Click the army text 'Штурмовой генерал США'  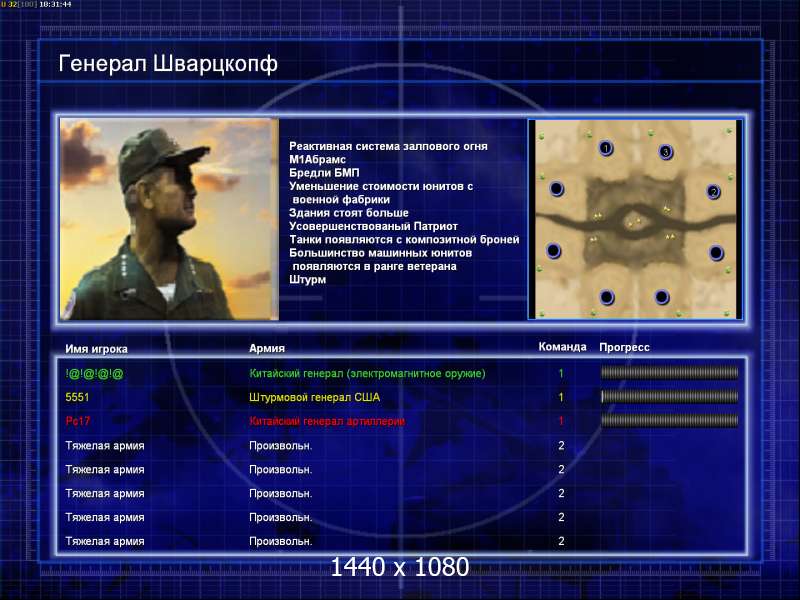[314, 397]
